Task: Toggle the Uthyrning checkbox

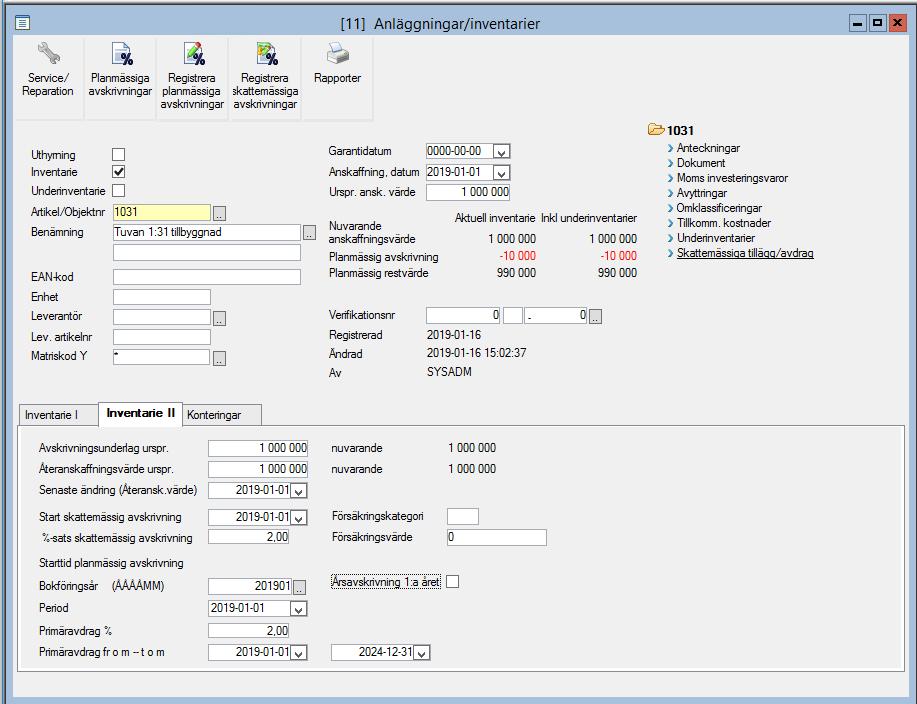Action: click(x=119, y=154)
